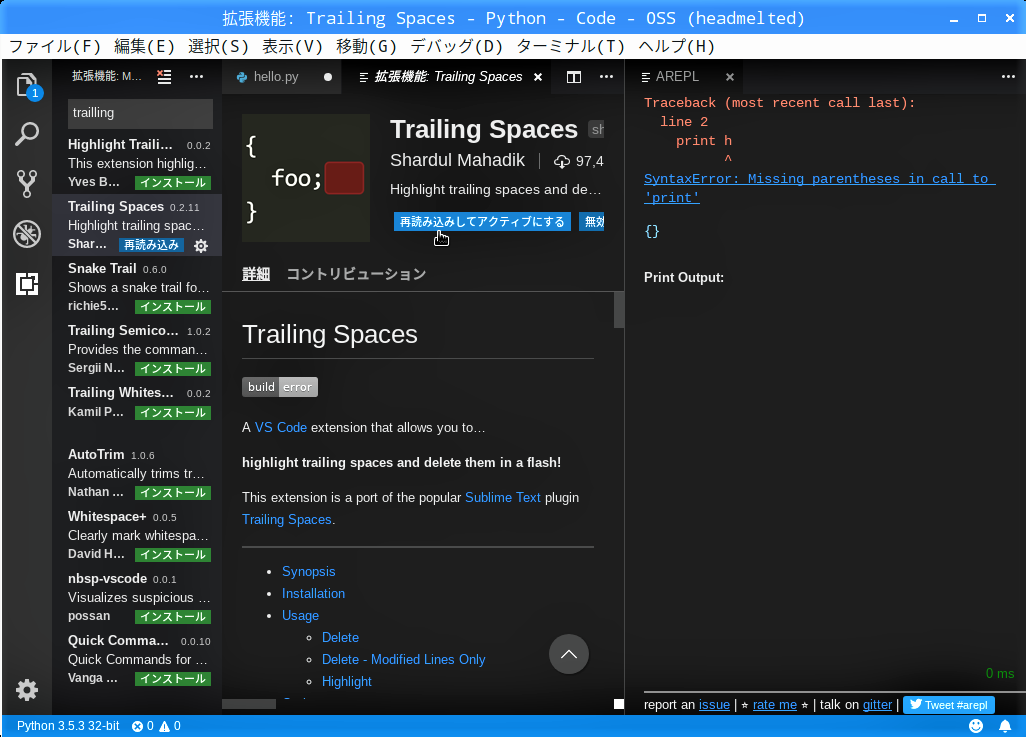Image resolution: width=1026 pixels, height=737 pixels.
Task: Split the editor with the split icon
Action: click(x=574, y=77)
